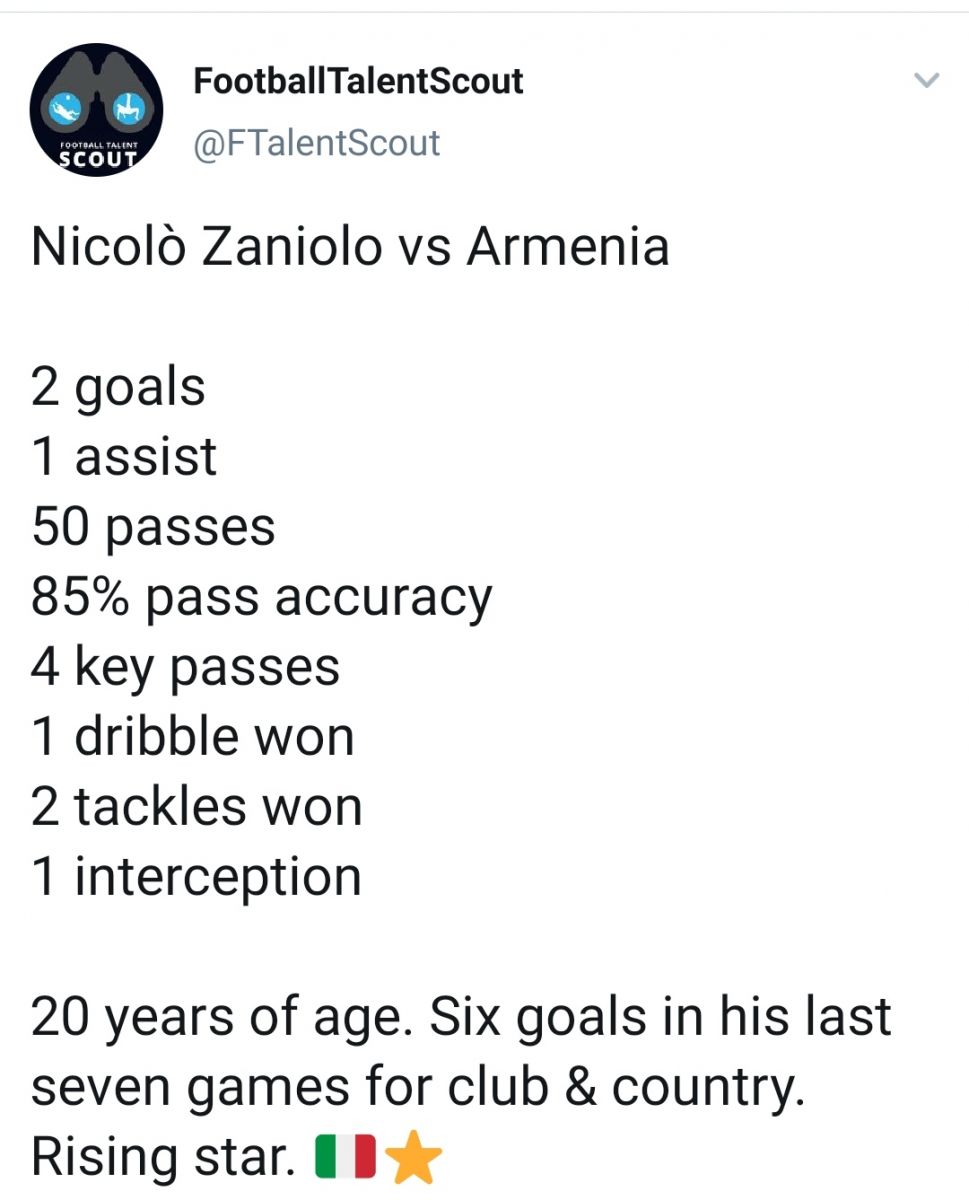Click the '1 assist' stat line
The width and height of the screenshot is (969, 1200).
124,456
